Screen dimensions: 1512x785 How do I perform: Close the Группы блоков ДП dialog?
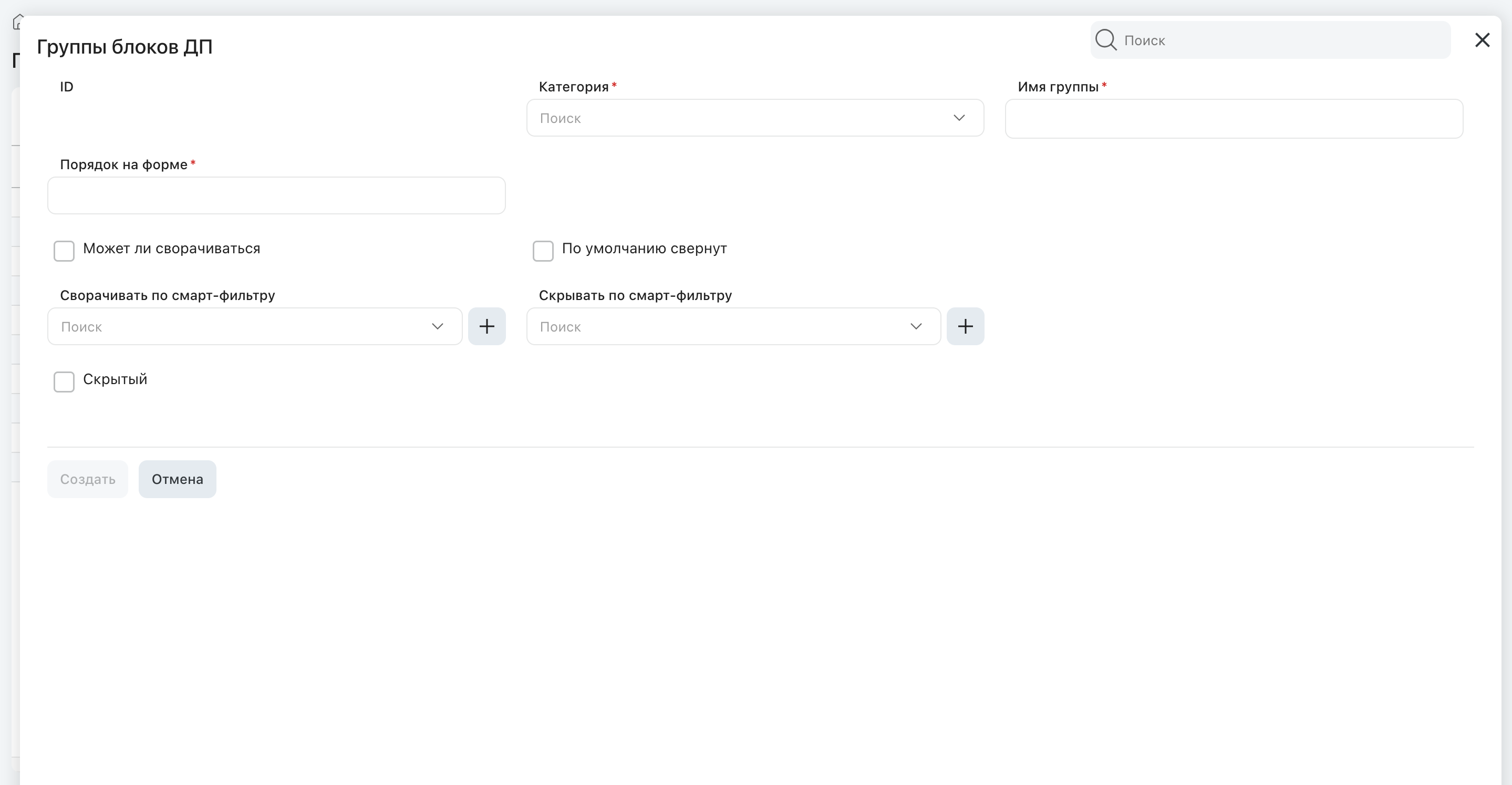click(x=1482, y=40)
